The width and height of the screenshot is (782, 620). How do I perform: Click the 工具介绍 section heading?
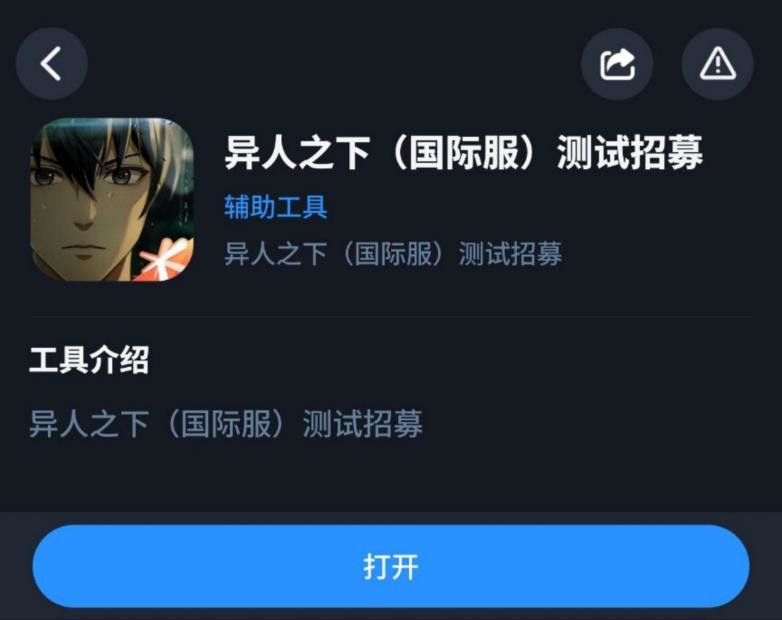tap(89, 360)
